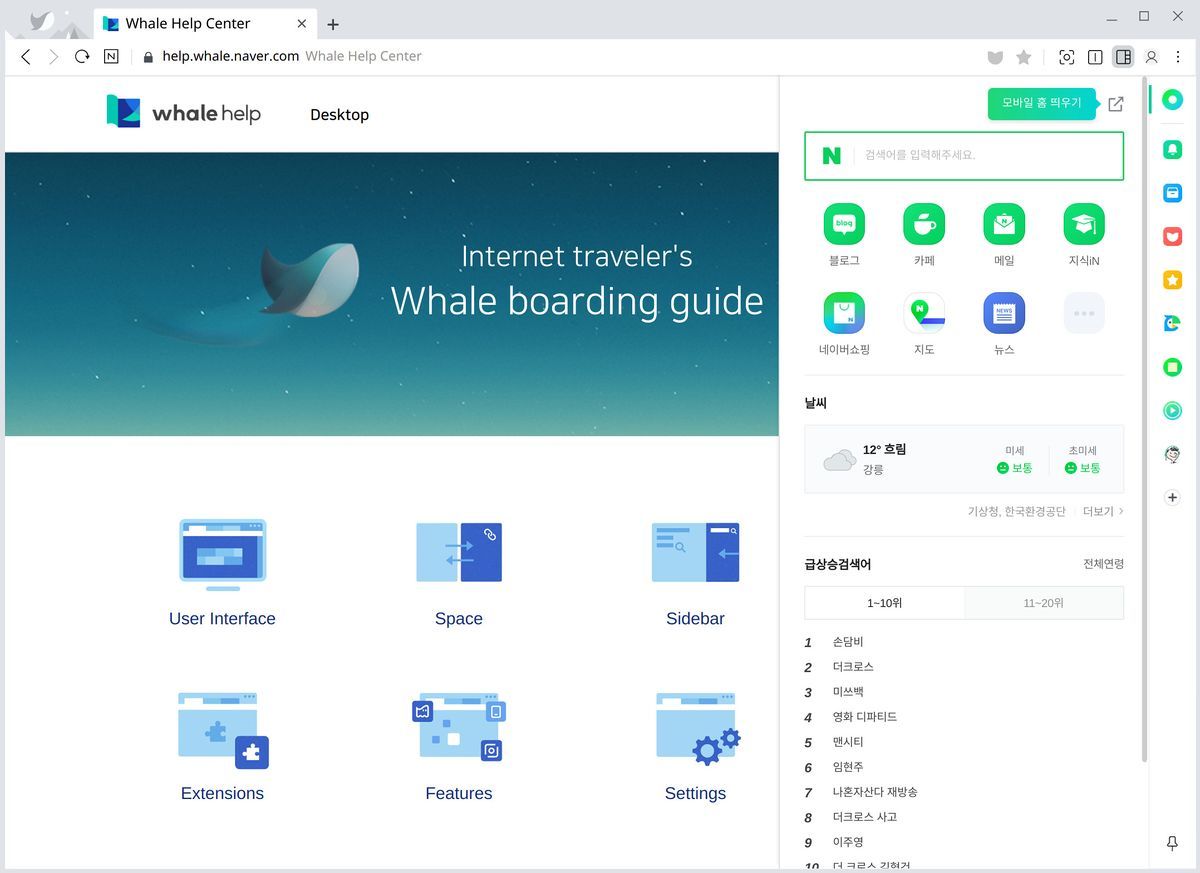This screenshot has height=873, width=1200.
Task: Select the Whale Help Center tab
Action: (205, 24)
